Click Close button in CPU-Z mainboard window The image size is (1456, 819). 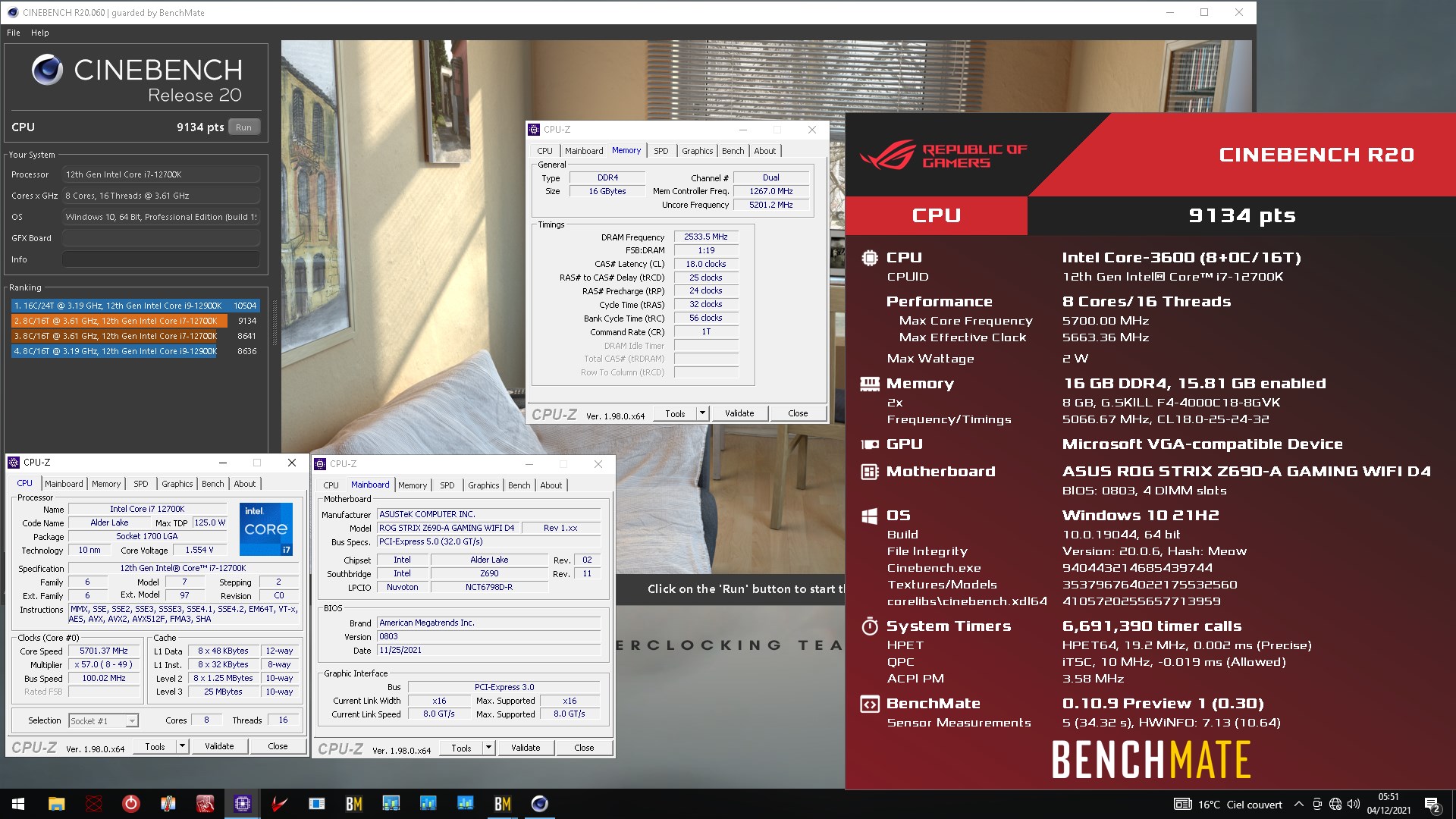584,748
